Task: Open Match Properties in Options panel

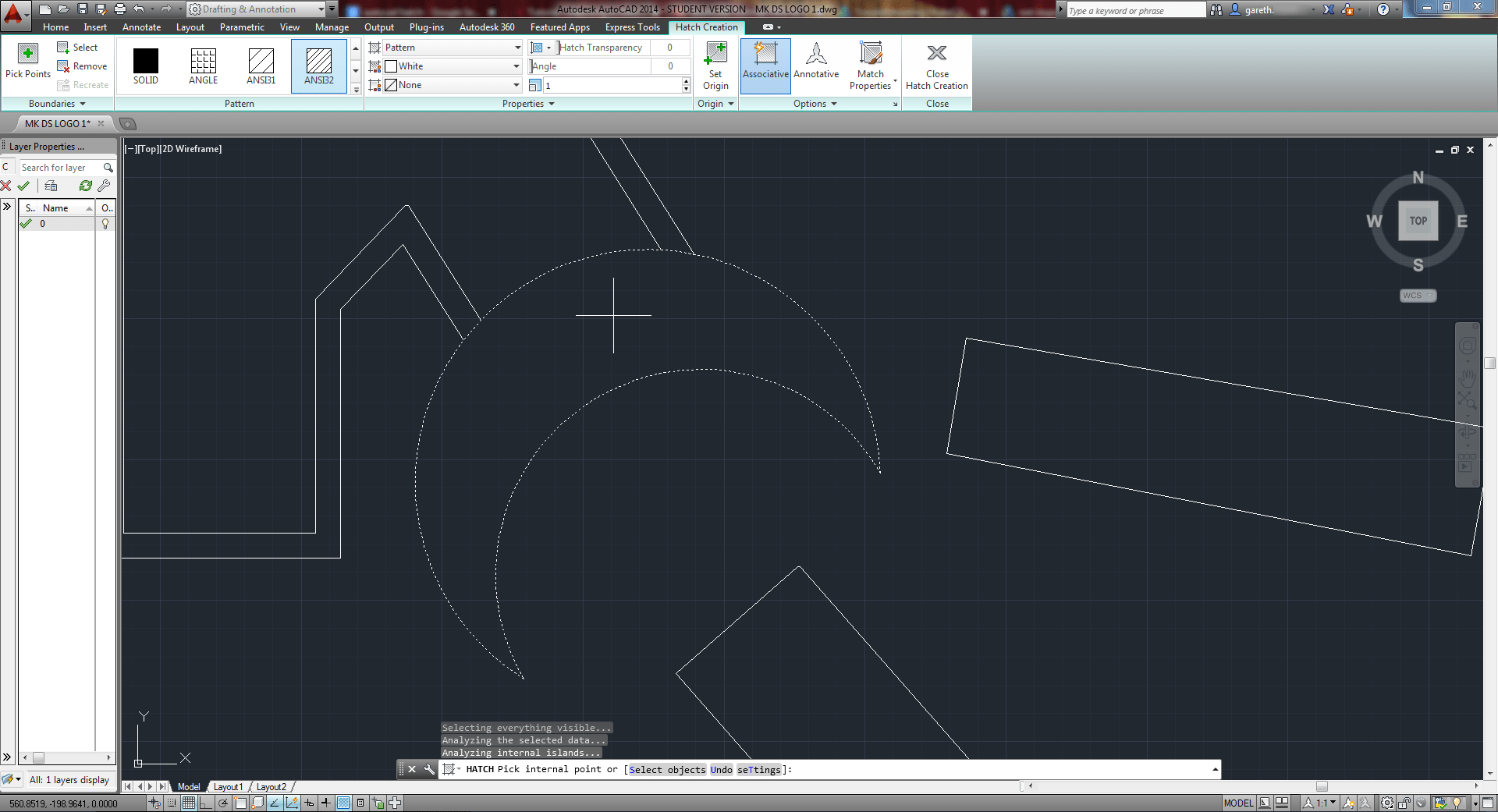Action: click(871, 66)
